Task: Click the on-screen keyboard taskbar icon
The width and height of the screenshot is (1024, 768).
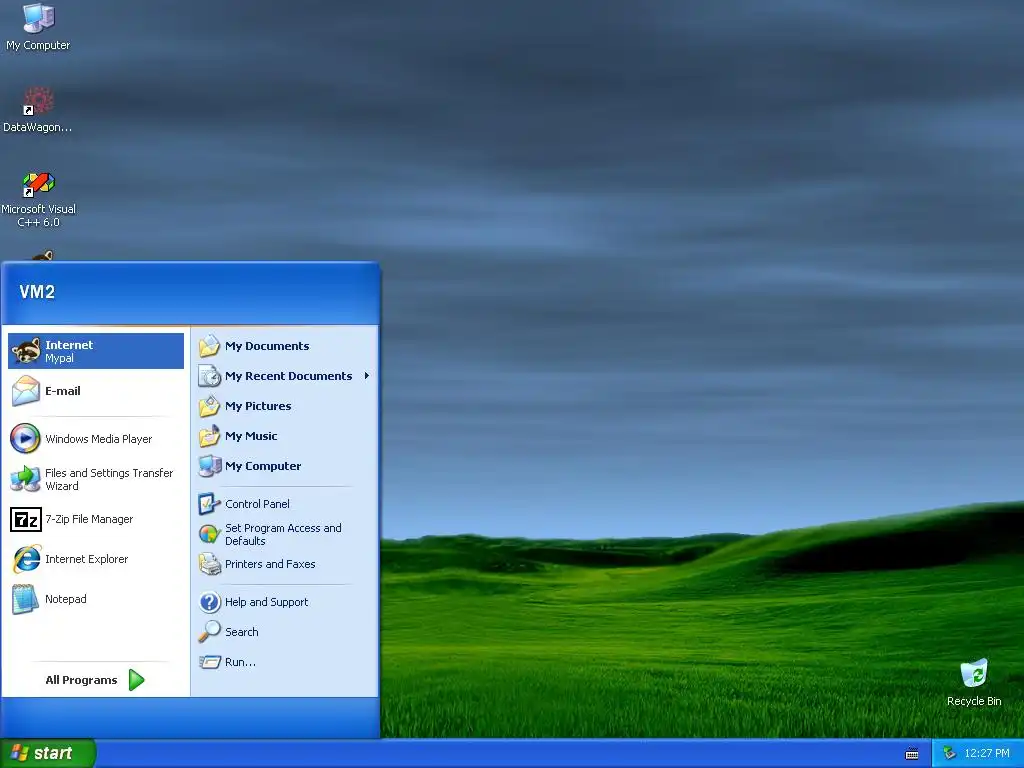Action: pos(912,754)
